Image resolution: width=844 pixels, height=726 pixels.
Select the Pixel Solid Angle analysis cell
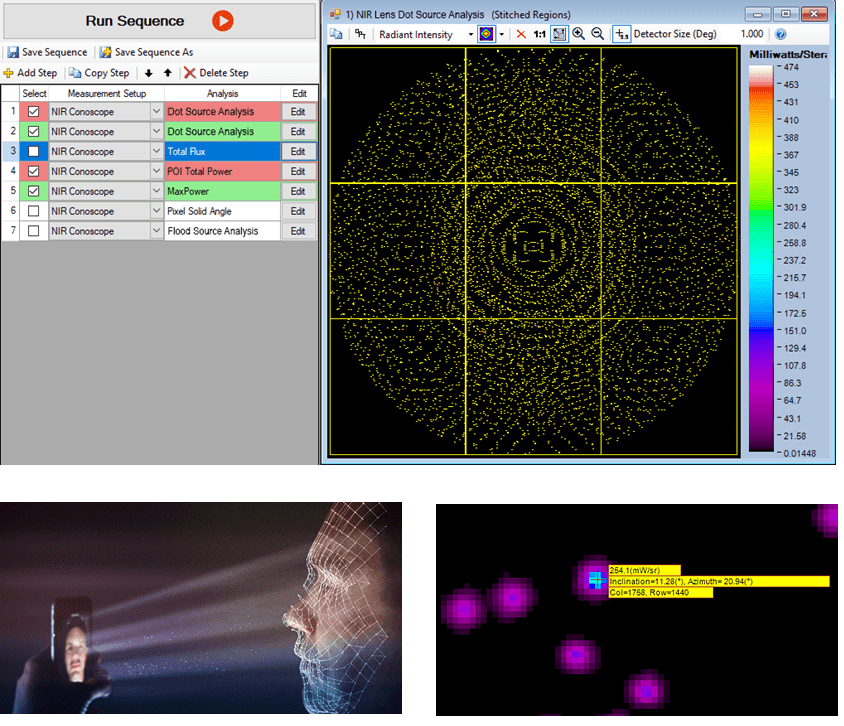coord(222,211)
